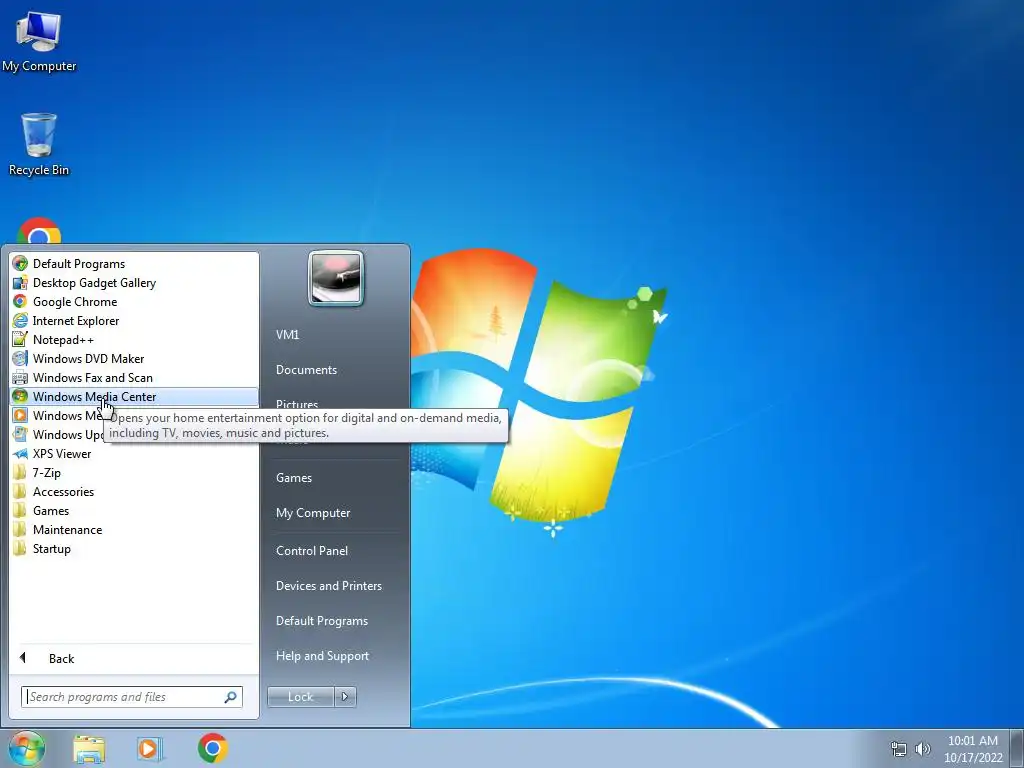1024x768 pixels.
Task: Open Internet Explorer icon in Start menu
Action: (x=20, y=321)
